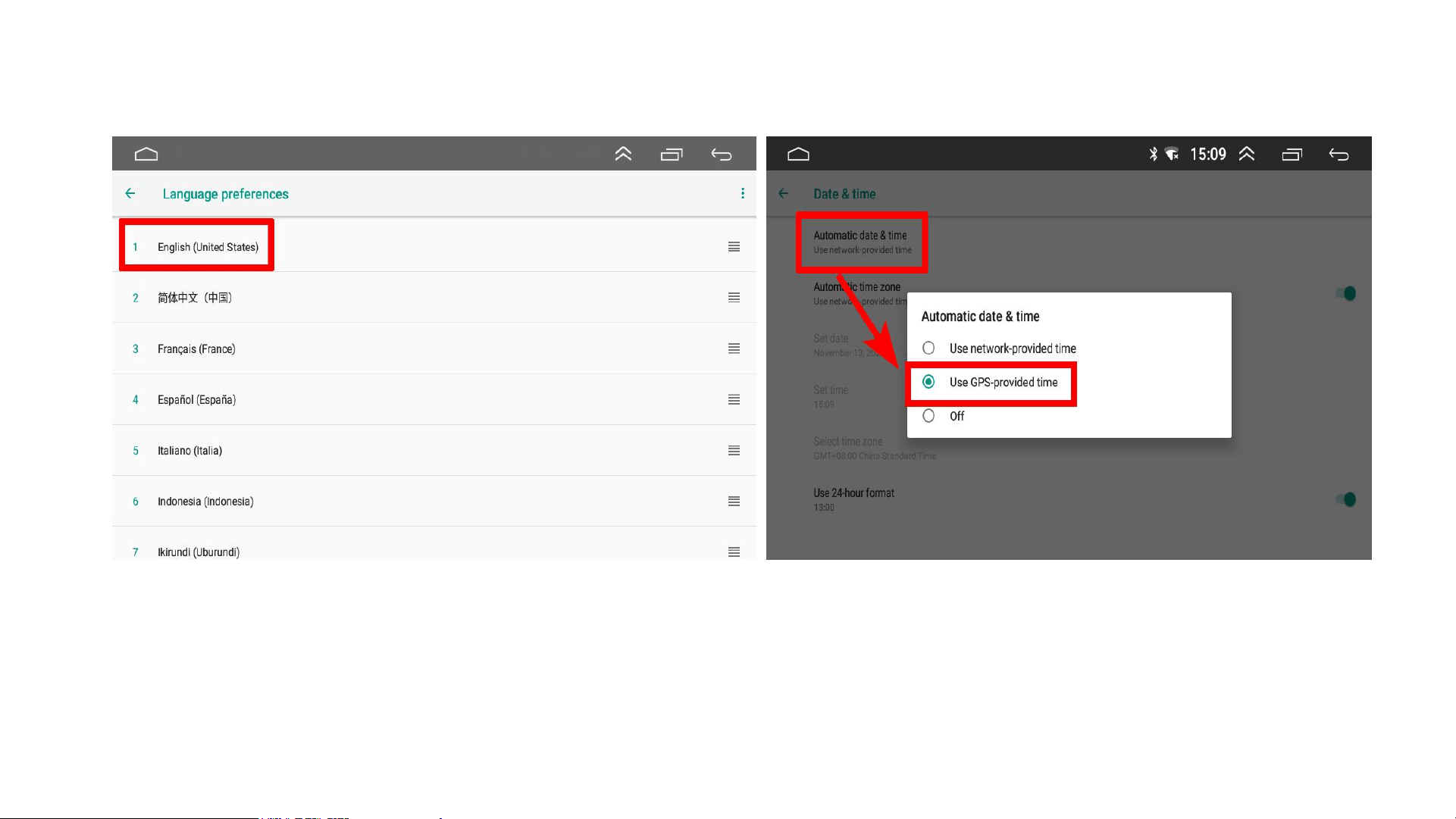Select Français (France) language row
Viewport: 1456px width, 819px height.
(434, 349)
